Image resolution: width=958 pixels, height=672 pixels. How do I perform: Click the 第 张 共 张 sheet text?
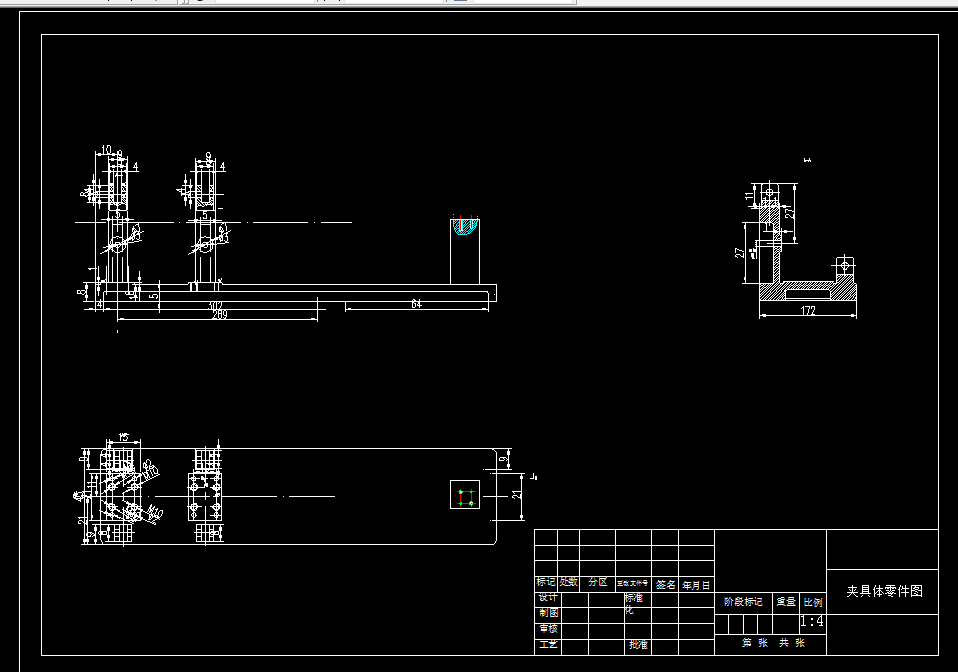tap(773, 643)
